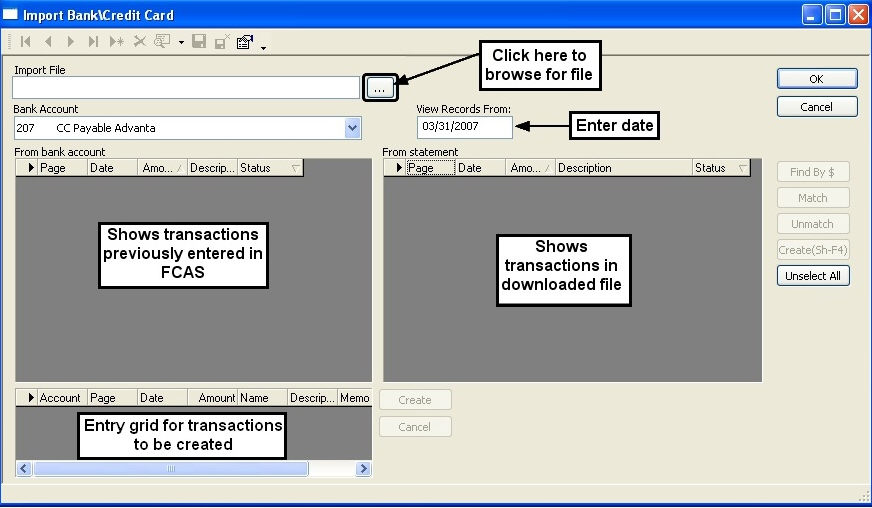This screenshot has height=508, width=872.
Task: Focus the View Records From date field
Action: [x=464, y=127]
